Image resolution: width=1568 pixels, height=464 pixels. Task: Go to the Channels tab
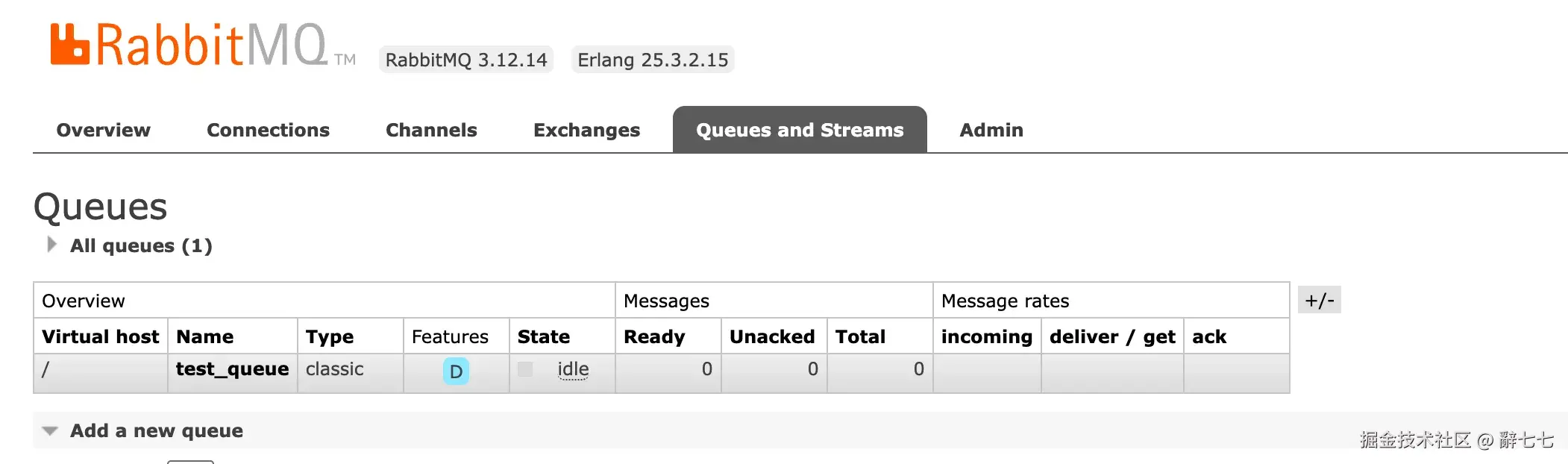[431, 130]
